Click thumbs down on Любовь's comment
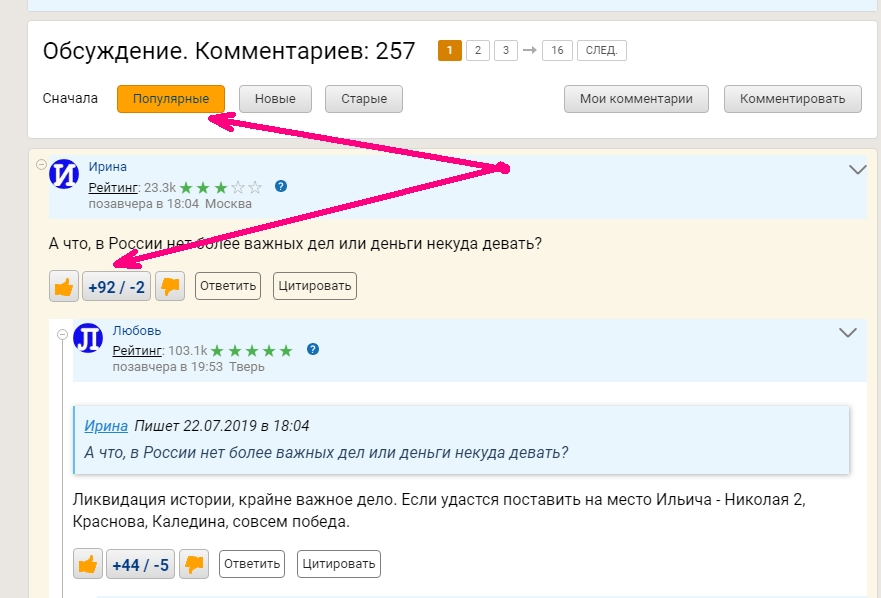The image size is (881, 598). pyautogui.click(x=194, y=564)
